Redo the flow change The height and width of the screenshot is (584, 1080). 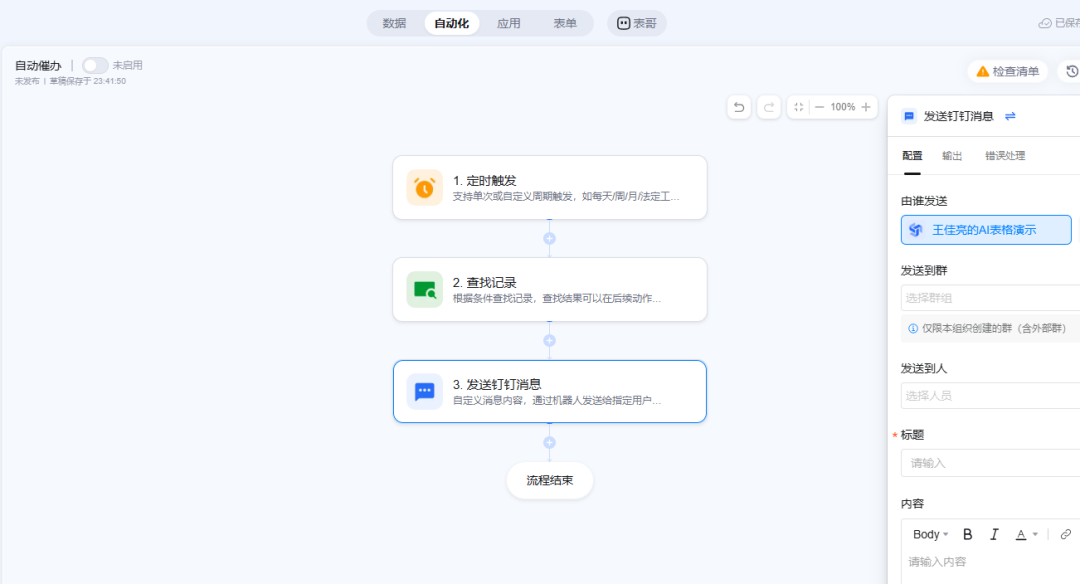click(769, 107)
